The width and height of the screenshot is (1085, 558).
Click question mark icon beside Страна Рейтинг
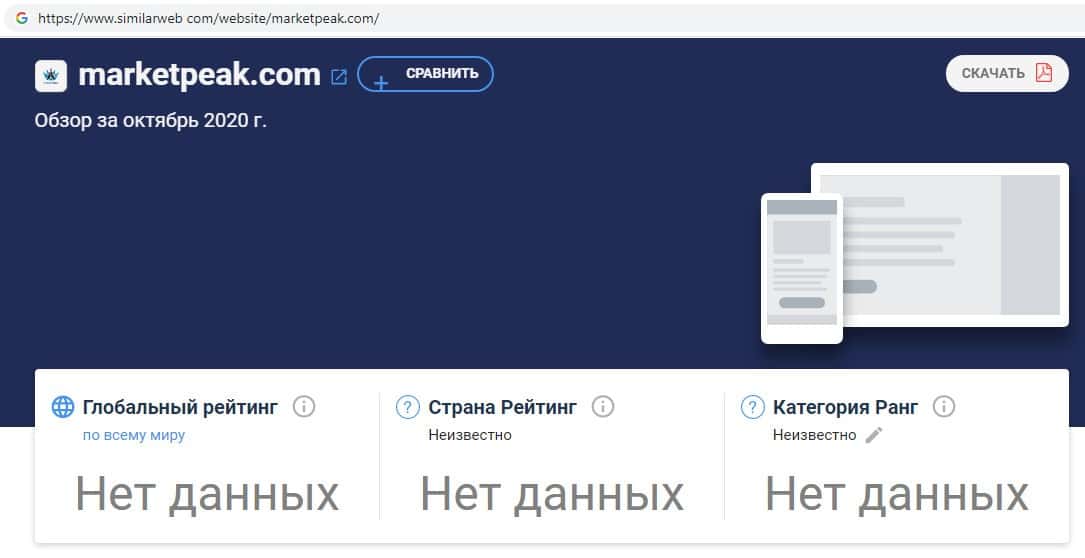coord(408,407)
